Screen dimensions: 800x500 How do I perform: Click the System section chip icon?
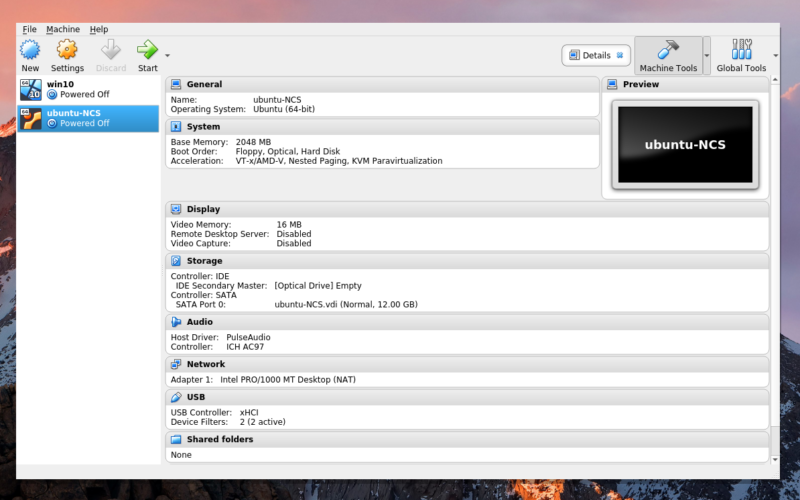click(x=176, y=127)
